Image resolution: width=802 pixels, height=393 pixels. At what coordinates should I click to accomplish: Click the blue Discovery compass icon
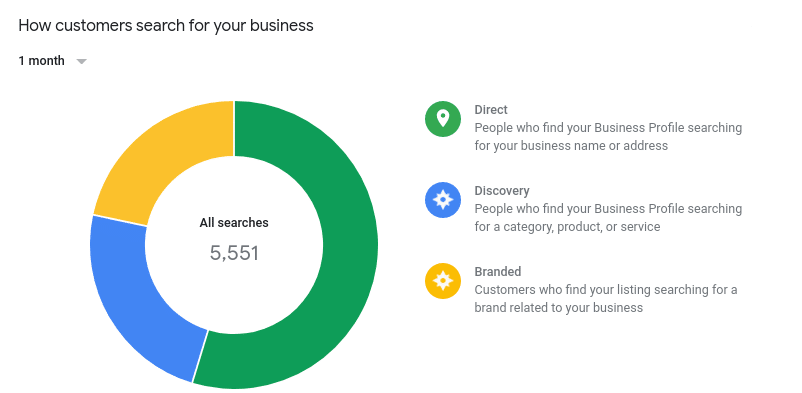(442, 200)
